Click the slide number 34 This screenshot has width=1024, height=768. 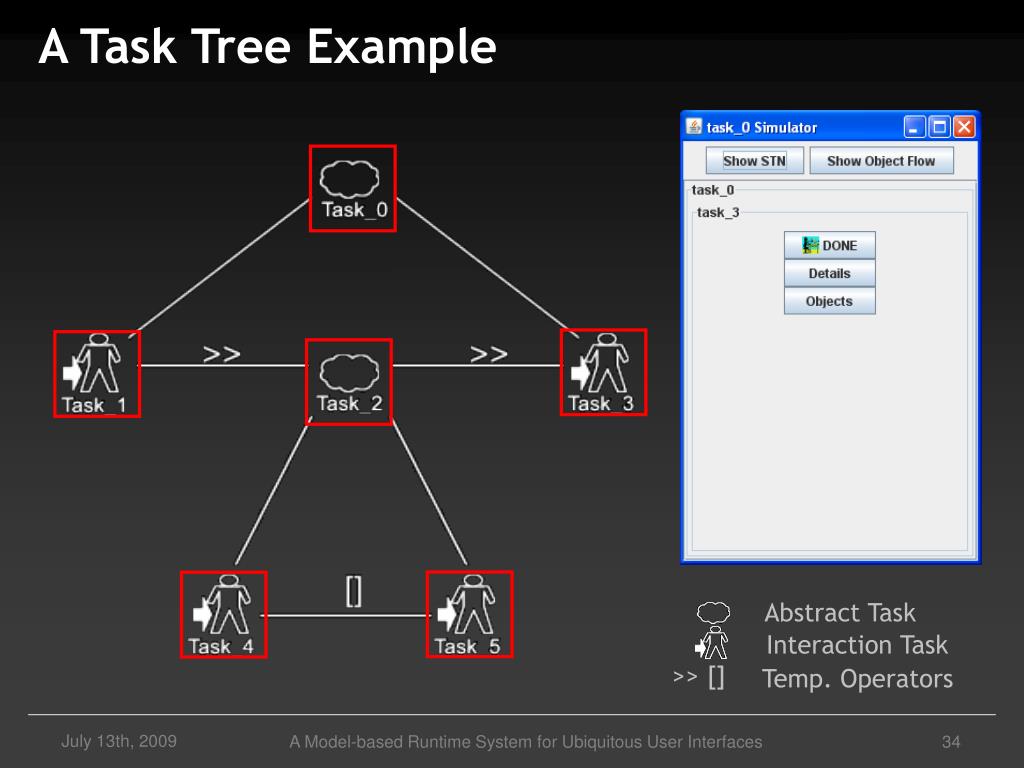[951, 742]
